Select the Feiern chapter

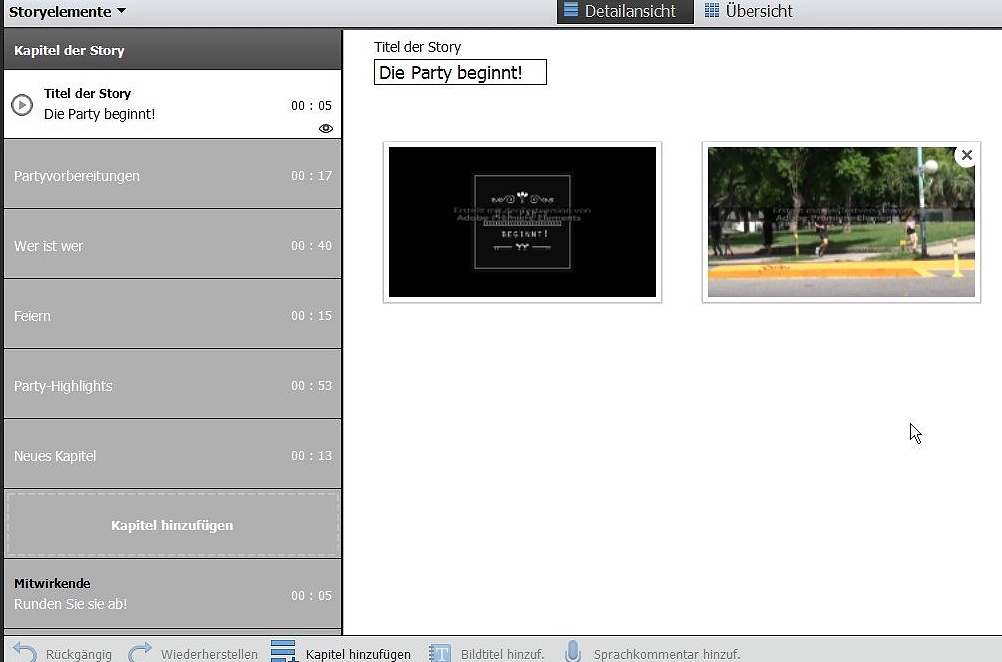[x=173, y=315]
